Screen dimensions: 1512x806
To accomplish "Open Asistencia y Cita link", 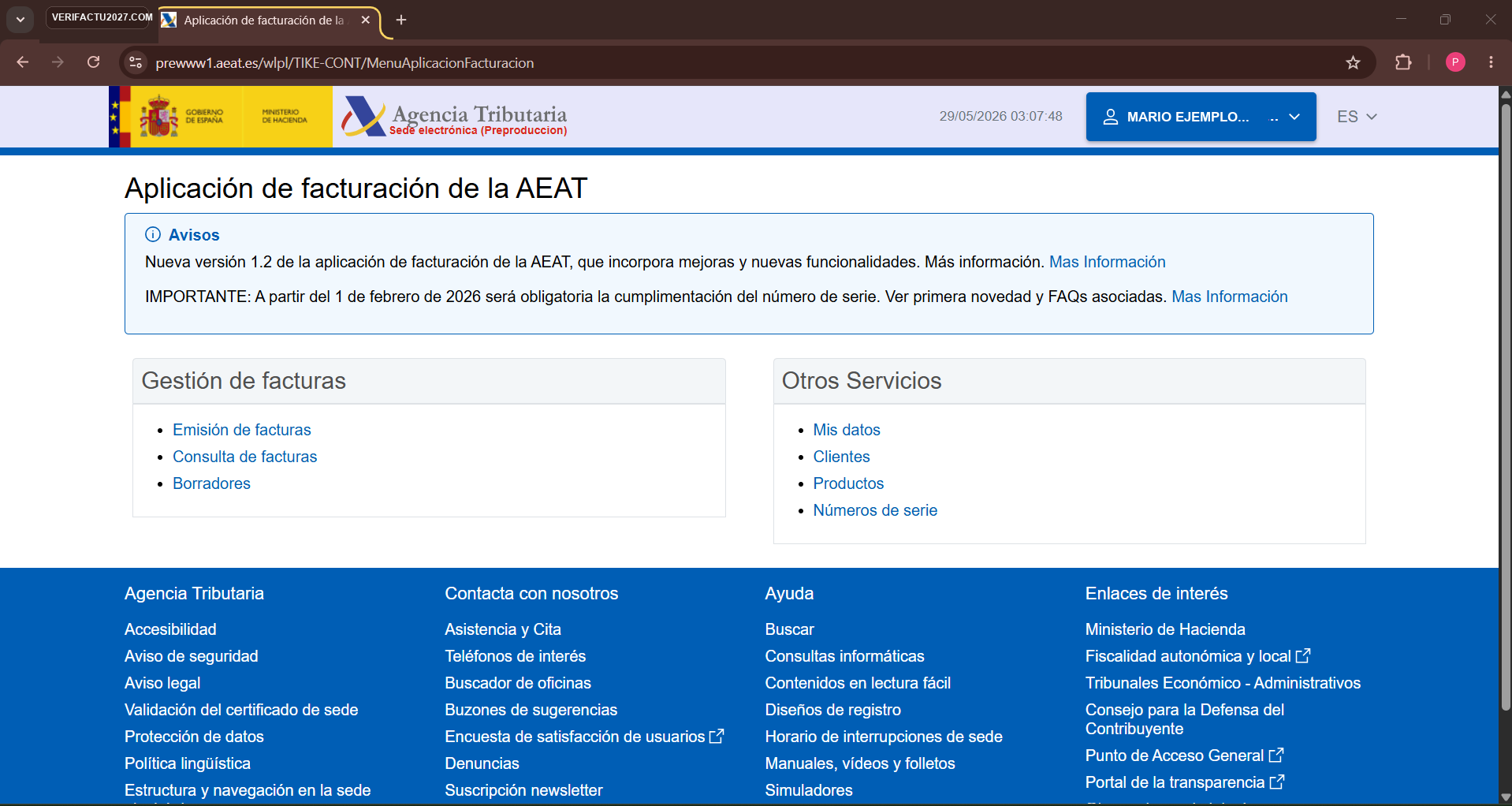I will pyautogui.click(x=503, y=629).
